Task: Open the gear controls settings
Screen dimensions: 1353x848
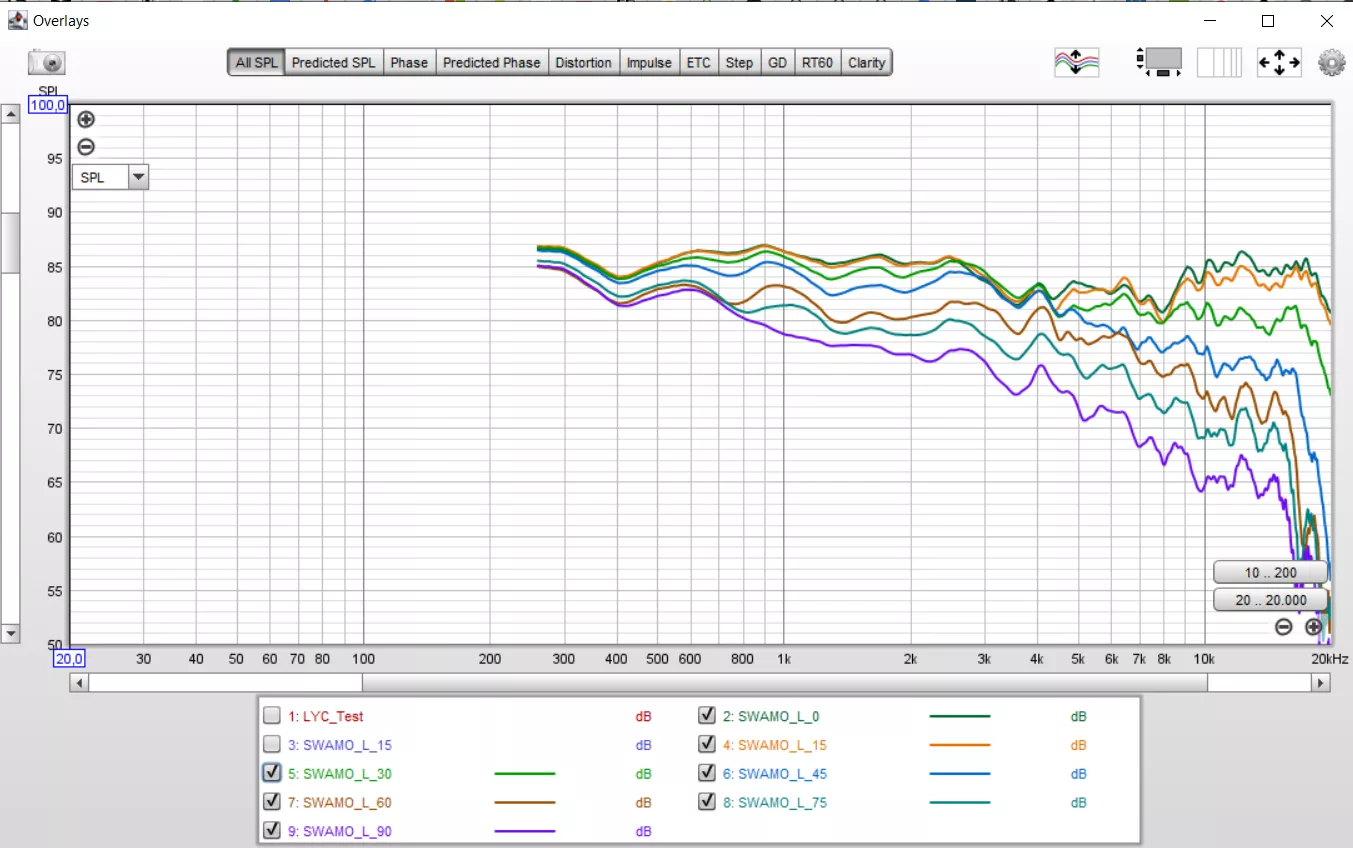Action: tap(1331, 62)
